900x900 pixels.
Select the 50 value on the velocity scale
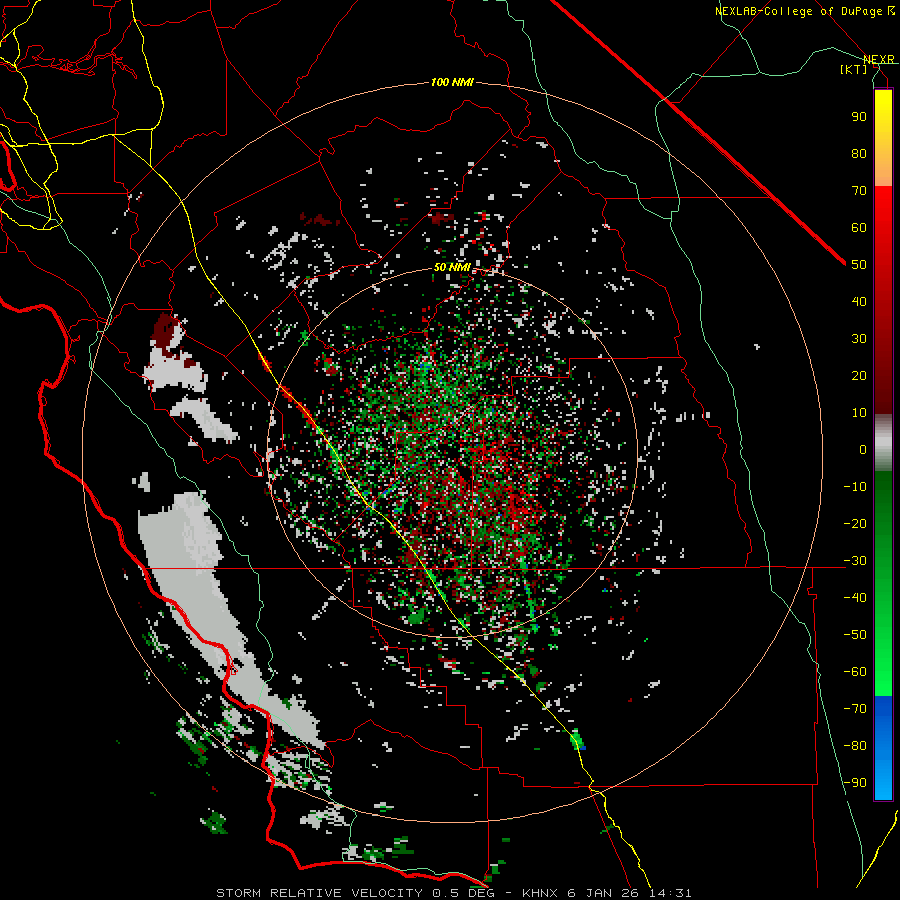(x=859, y=265)
